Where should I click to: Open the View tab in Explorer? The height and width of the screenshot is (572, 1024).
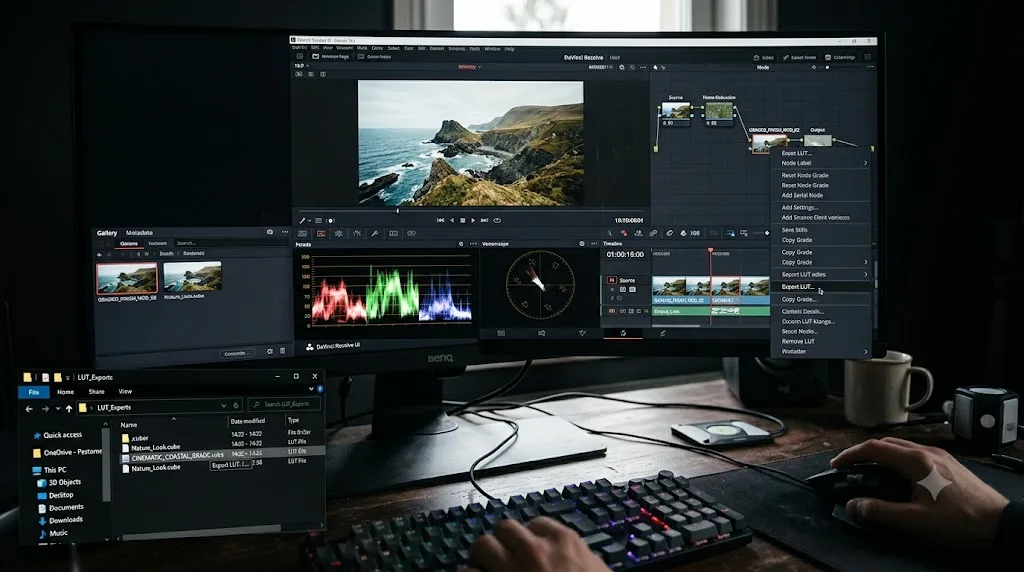click(x=125, y=392)
